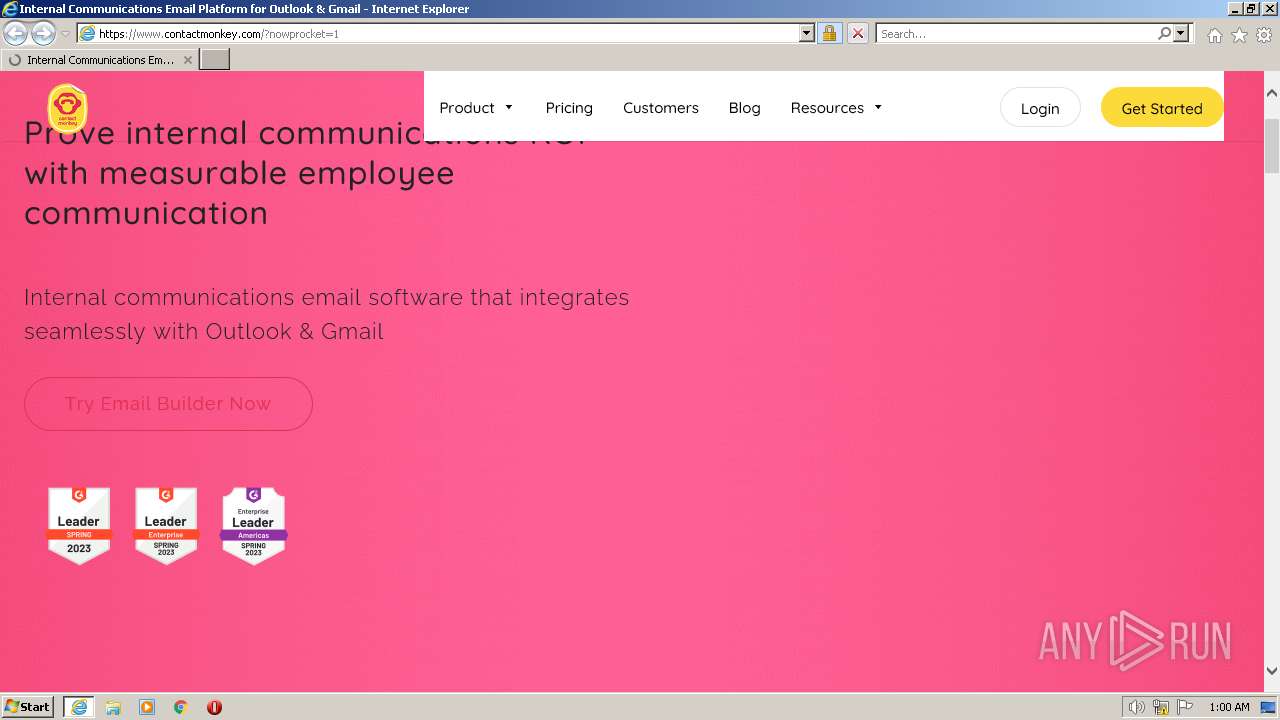Image resolution: width=1280 pixels, height=720 pixels.
Task: Open the Customers page
Action: click(661, 108)
